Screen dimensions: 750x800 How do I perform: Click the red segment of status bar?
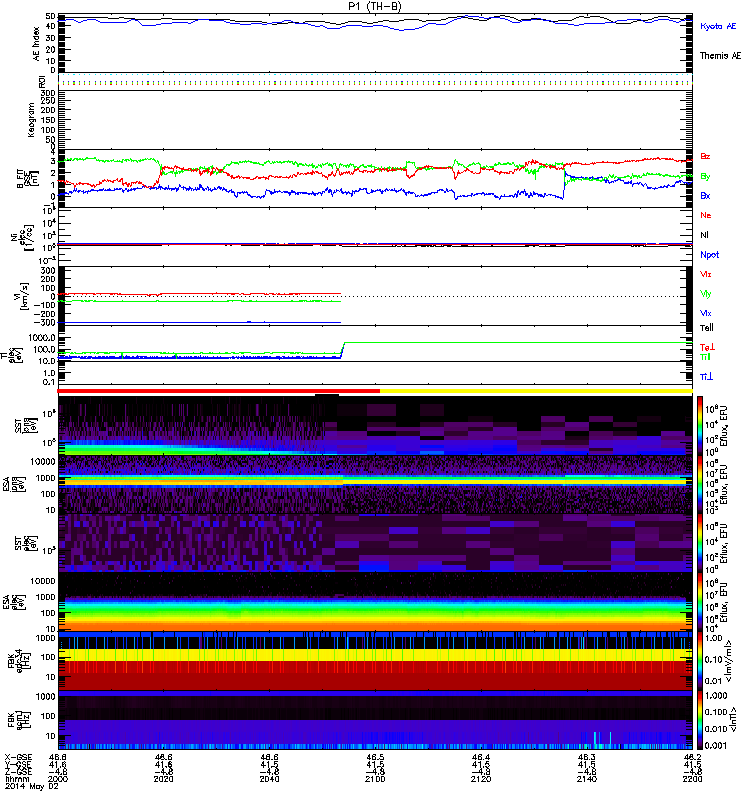point(219,391)
